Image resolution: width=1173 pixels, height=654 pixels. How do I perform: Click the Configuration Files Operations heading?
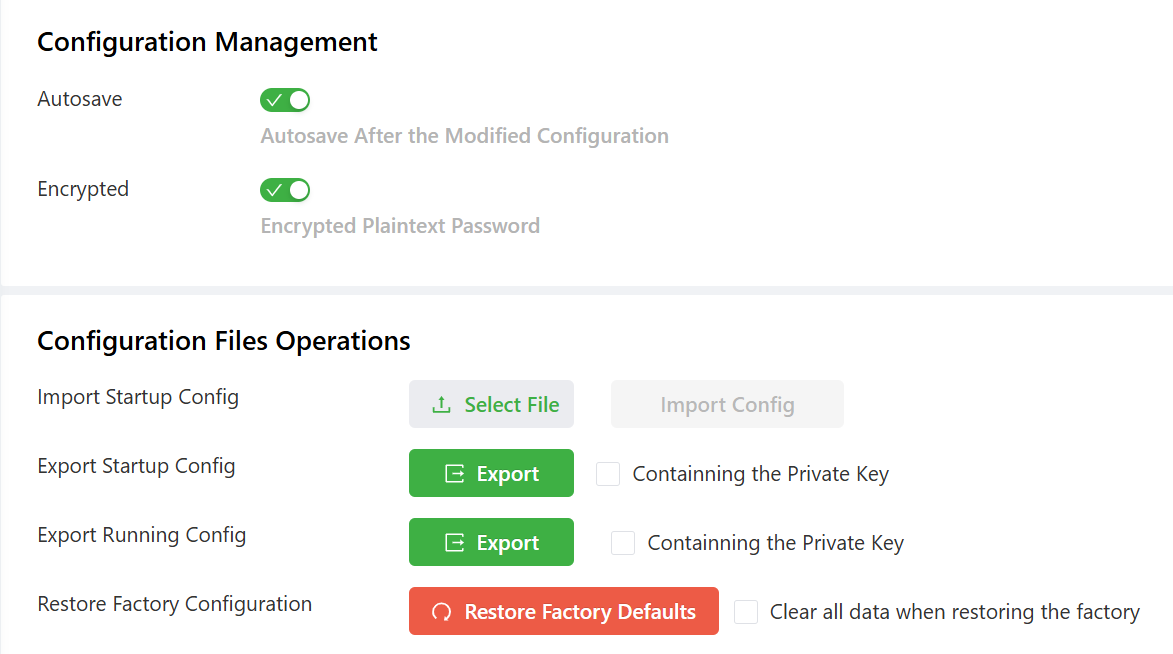click(224, 341)
